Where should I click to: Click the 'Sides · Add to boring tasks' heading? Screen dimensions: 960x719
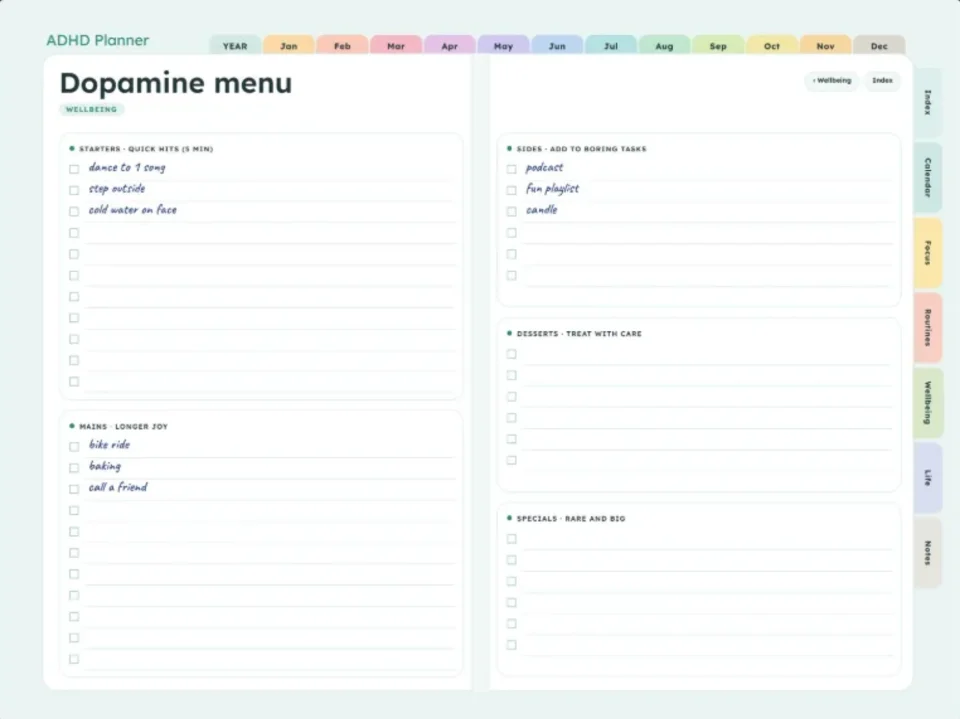point(581,149)
